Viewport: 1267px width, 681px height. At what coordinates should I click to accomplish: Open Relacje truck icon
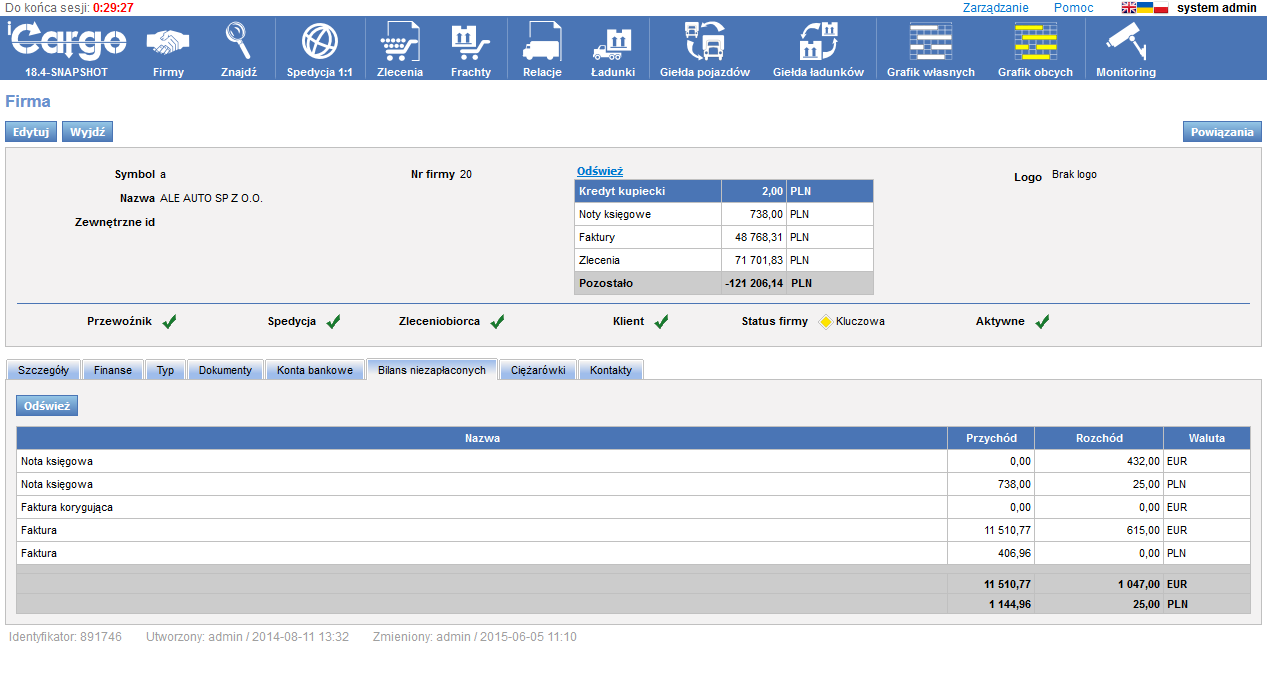click(542, 43)
